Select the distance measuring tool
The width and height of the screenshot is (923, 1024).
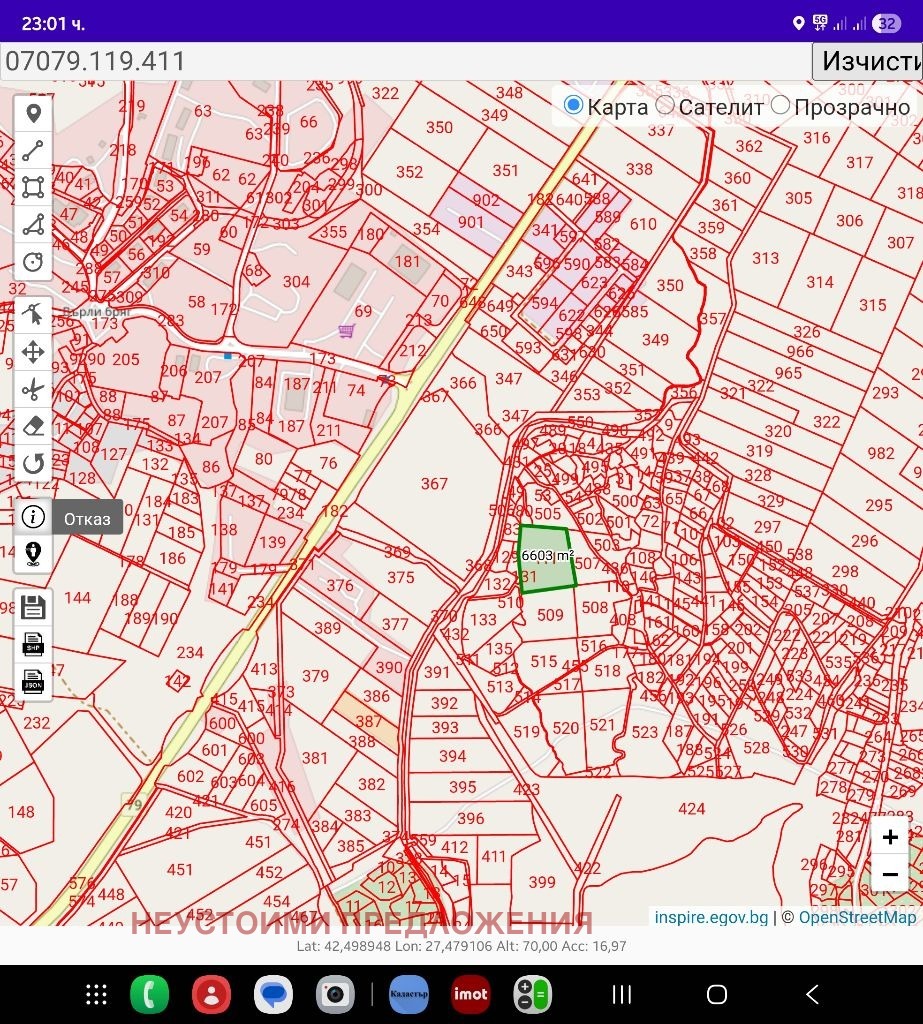tap(33, 150)
